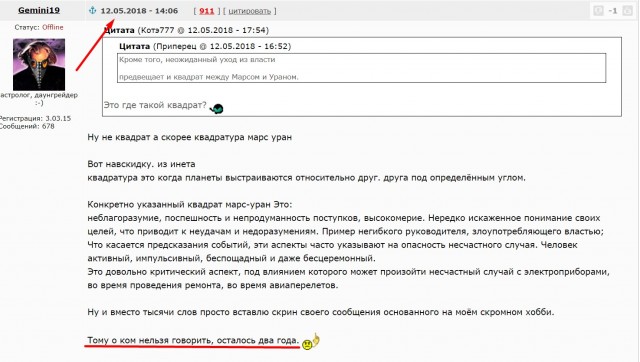Click the 'цитировать' quote link
Screen dimensions: 640x362
click(249, 11)
